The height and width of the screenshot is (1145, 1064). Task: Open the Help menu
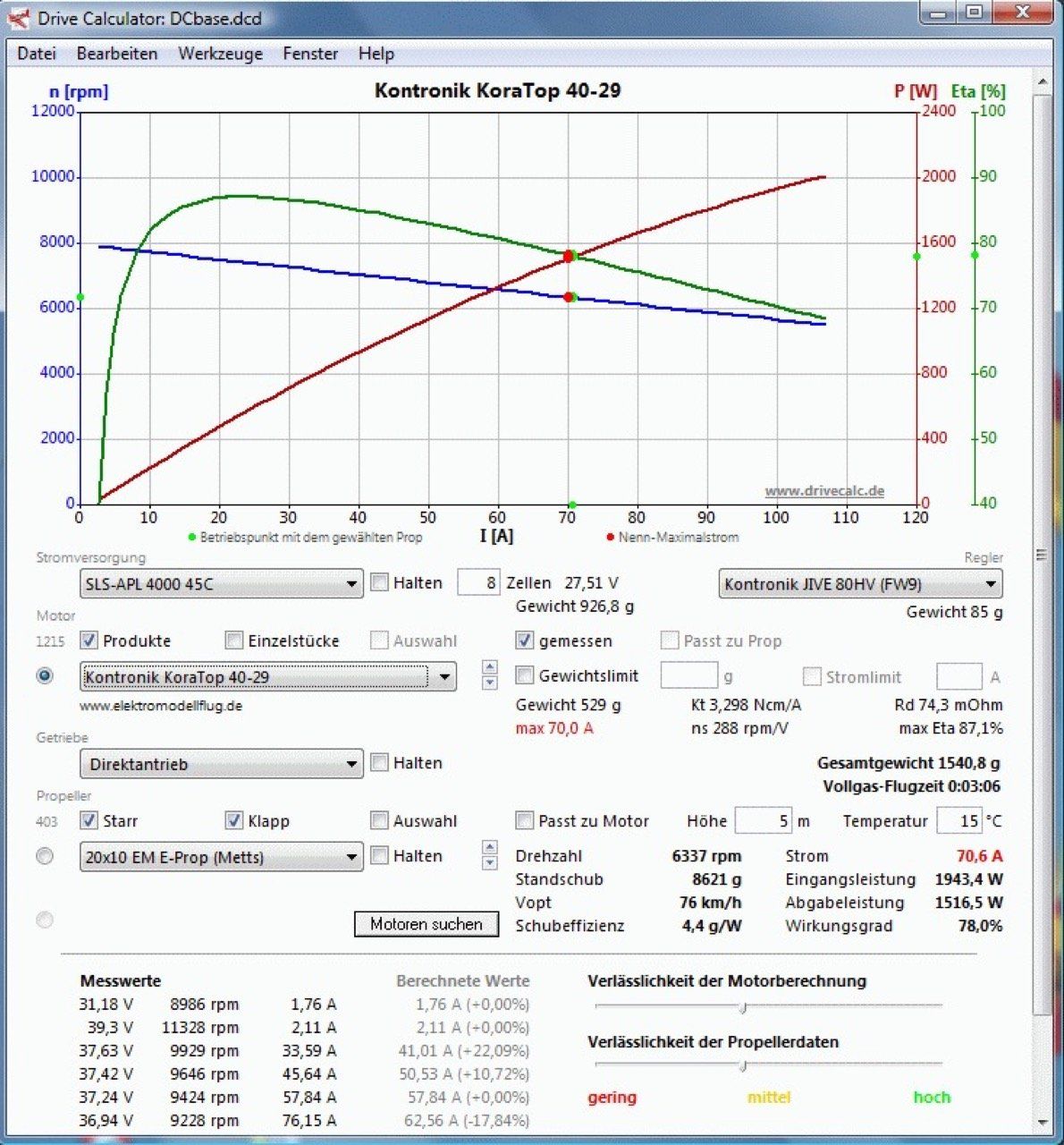click(x=376, y=54)
